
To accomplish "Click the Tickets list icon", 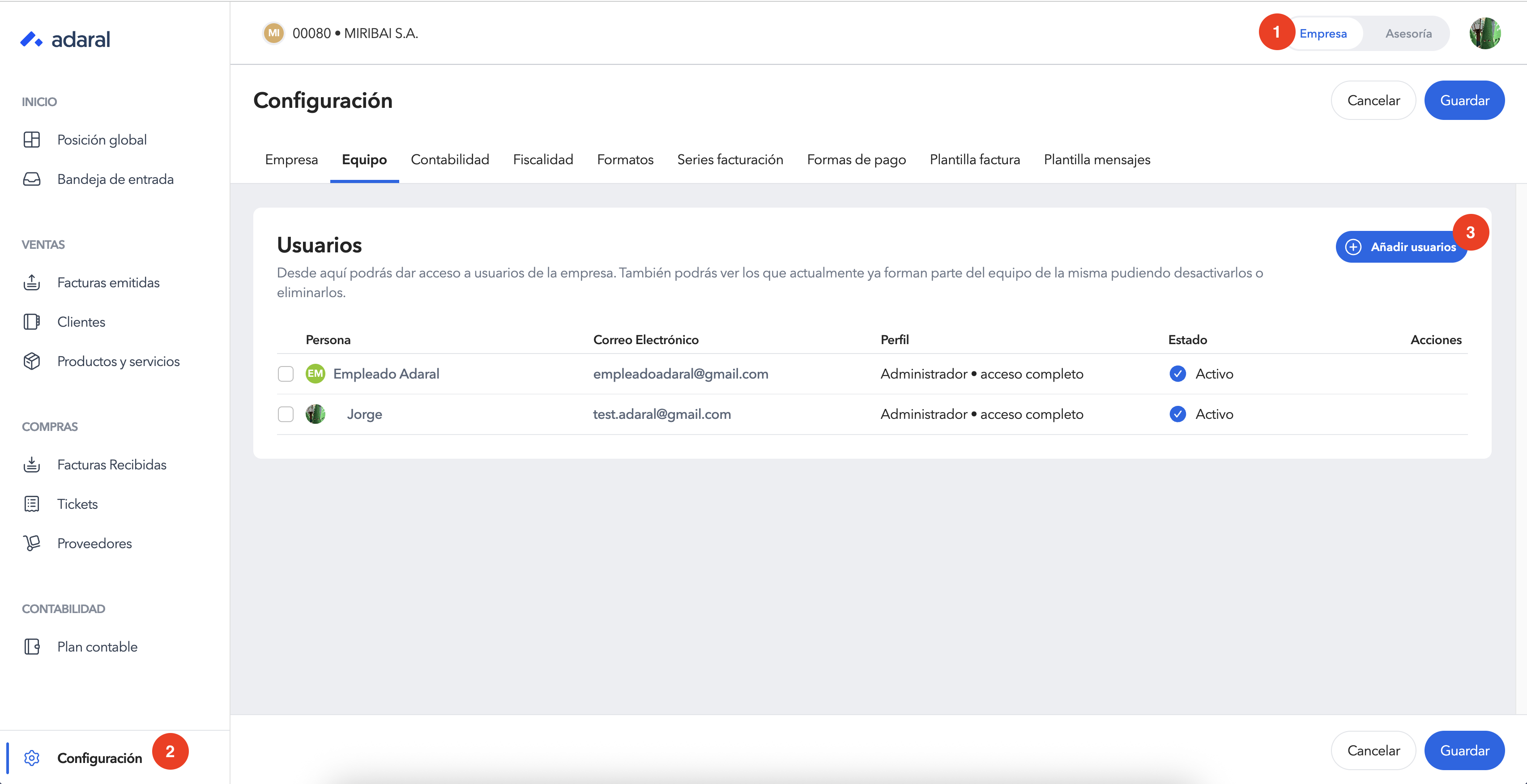I will [x=31, y=504].
